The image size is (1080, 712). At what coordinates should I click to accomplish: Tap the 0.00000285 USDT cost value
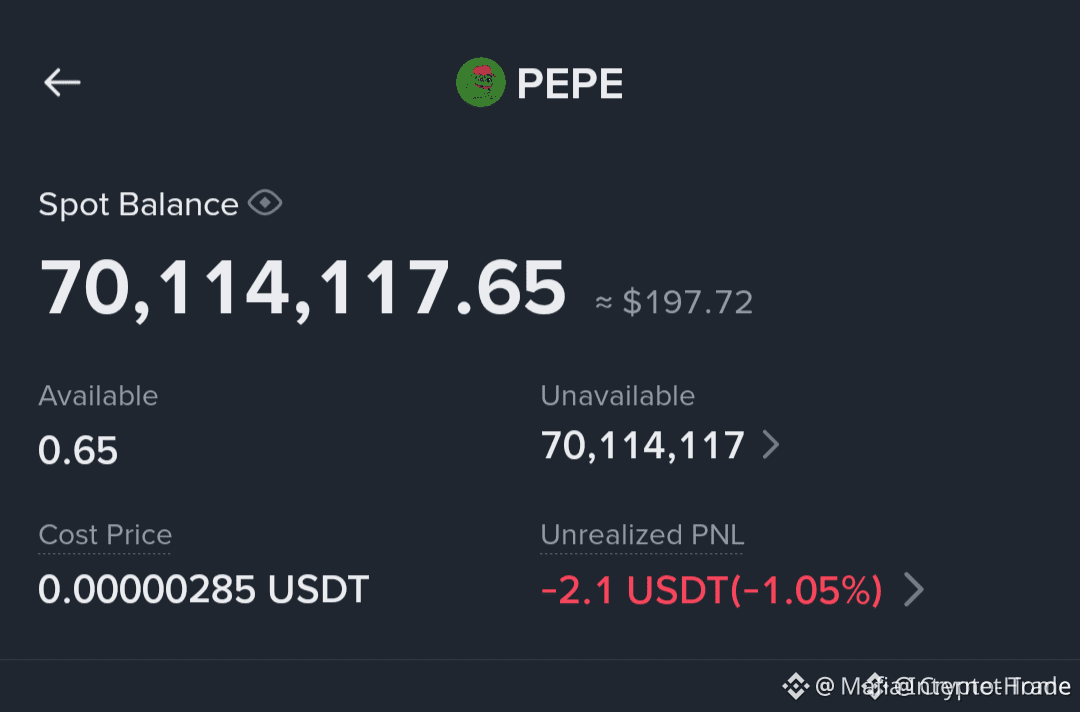pyautogui.click(x=204, y=589)
